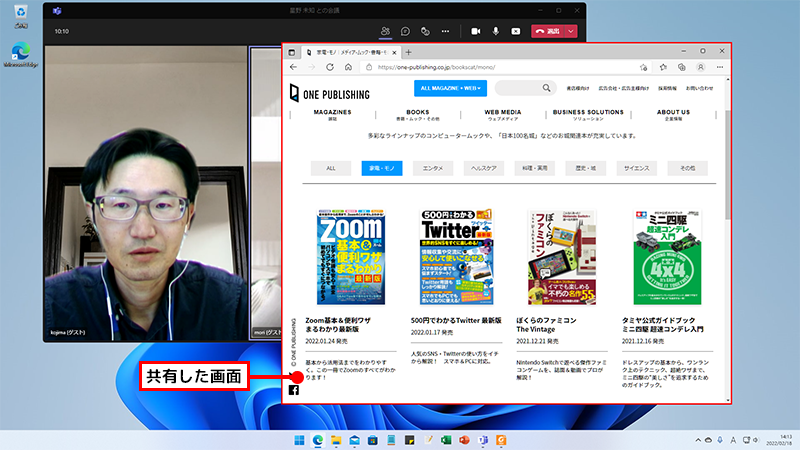Open 500円でわかるTwitter title link
The width and height of the screenshot is (800, 450).
point(456,320)
